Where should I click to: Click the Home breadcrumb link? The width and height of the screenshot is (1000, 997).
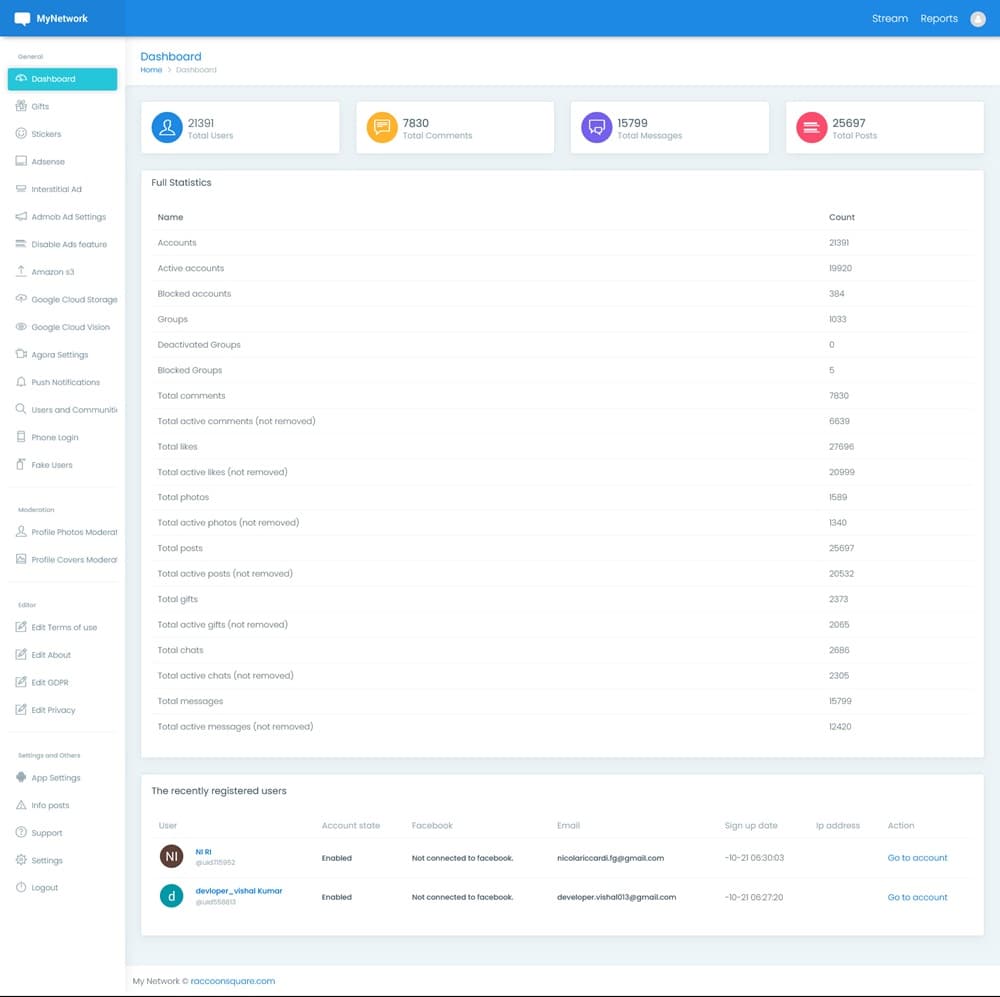tap(151, 70)
